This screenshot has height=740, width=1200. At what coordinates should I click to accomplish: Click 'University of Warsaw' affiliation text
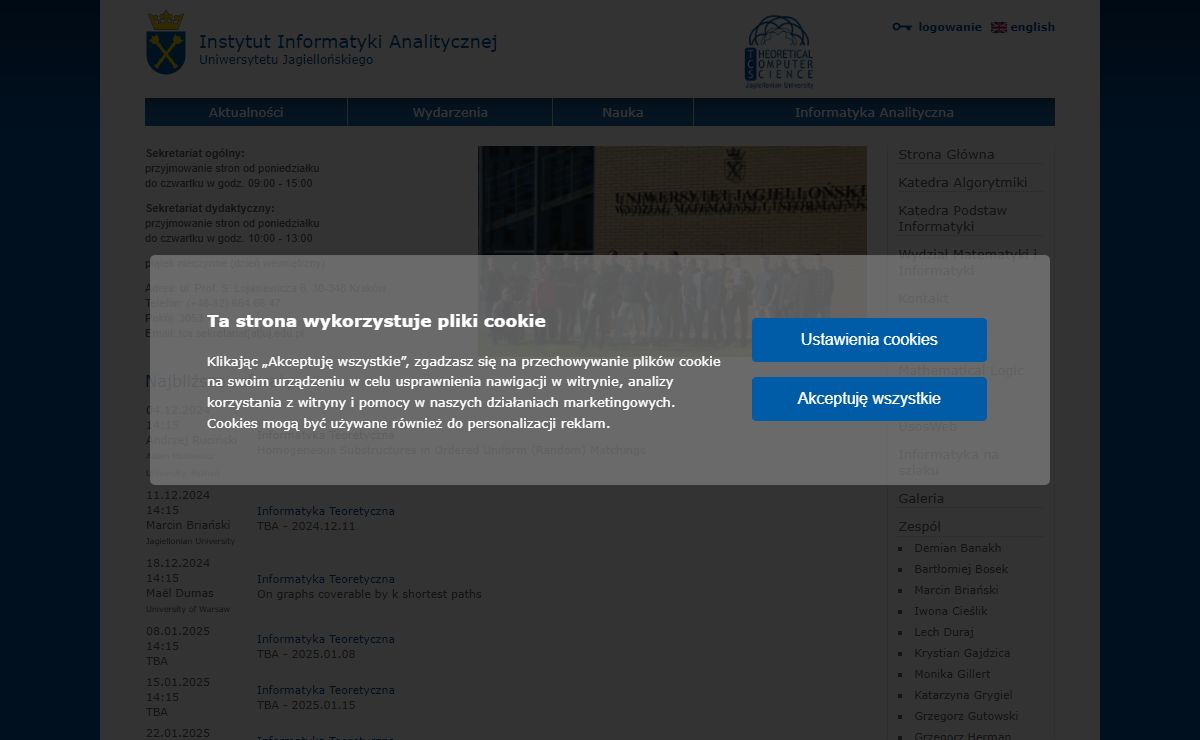tap(188, 609)
